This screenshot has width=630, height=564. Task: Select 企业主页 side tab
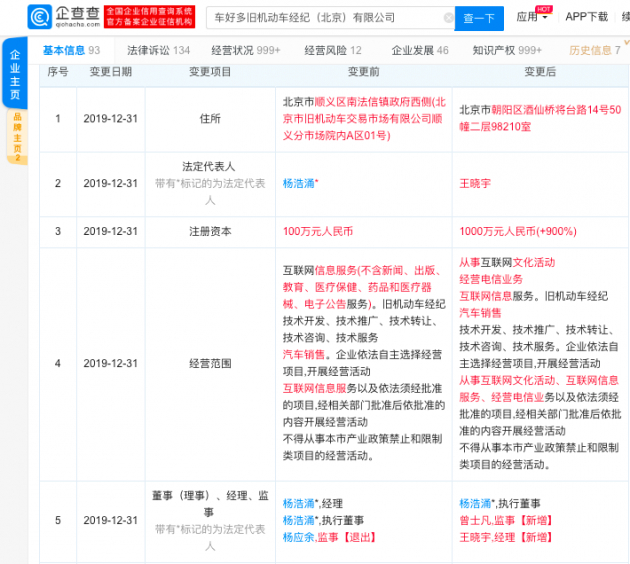tap(15, 73)
